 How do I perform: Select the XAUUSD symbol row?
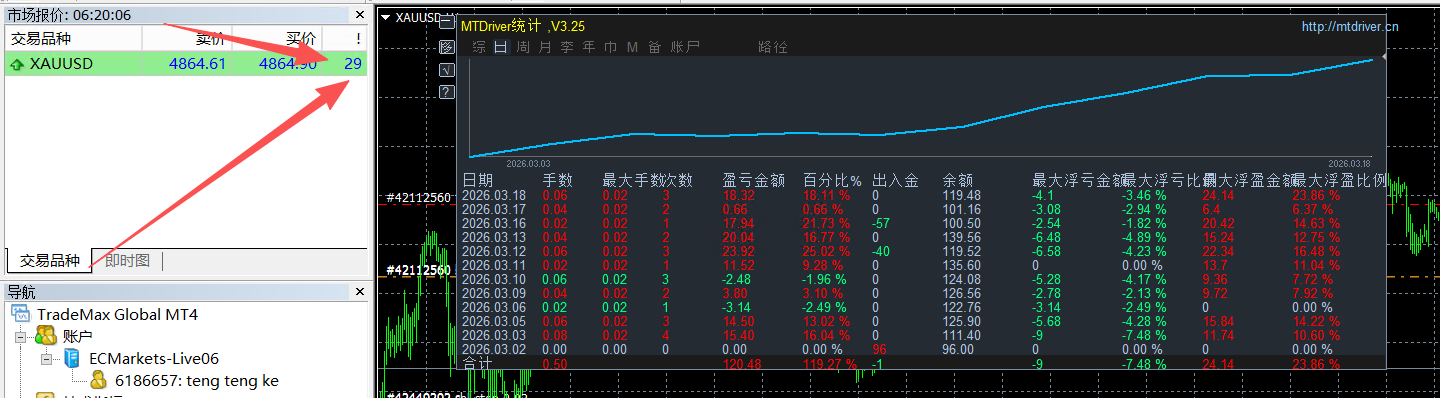pos(186,64)
